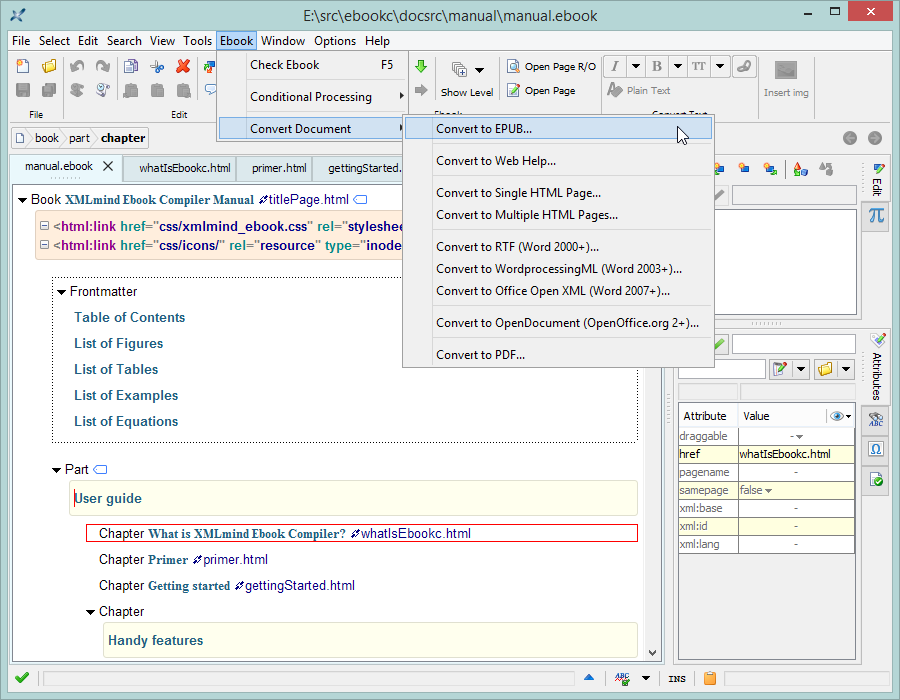The image size is (900, 700).
Task: Switch to primer.html tab
Action: (279, 168)
